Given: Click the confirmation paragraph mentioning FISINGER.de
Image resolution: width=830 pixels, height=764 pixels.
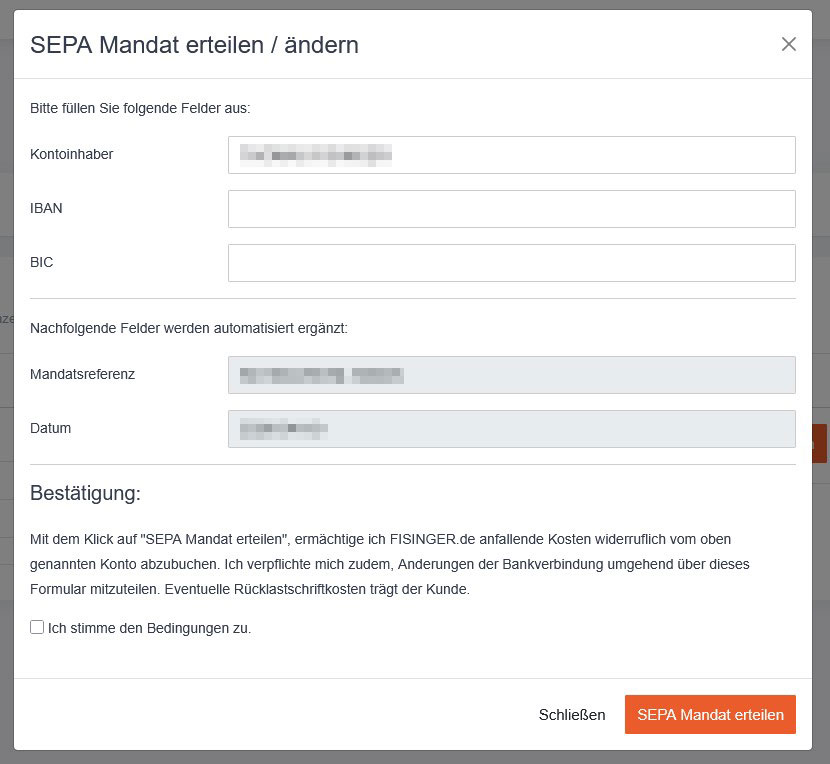Looking at the screenshot, I should coord(390,564).
